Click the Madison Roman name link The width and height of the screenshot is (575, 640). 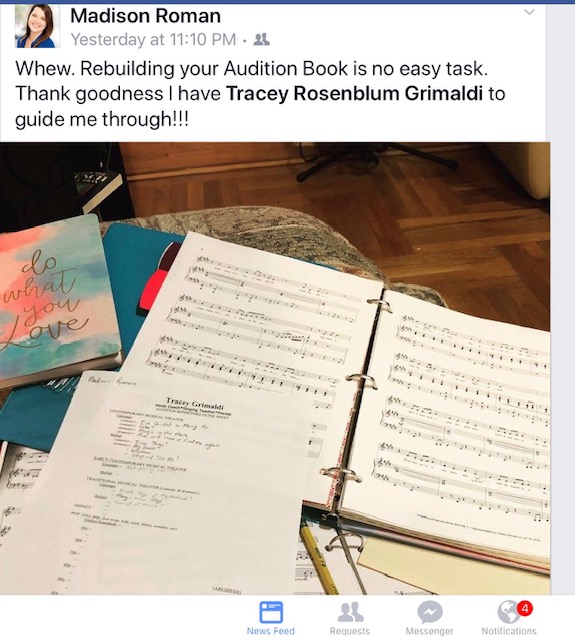(x=145, y=16)
